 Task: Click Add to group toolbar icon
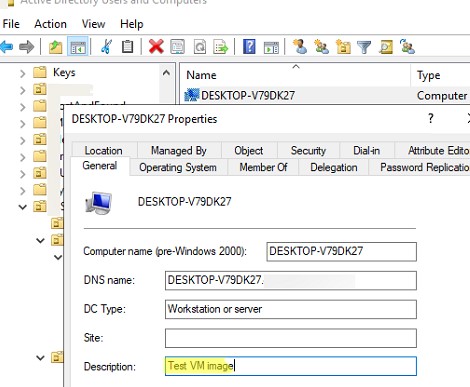[407, 47]
